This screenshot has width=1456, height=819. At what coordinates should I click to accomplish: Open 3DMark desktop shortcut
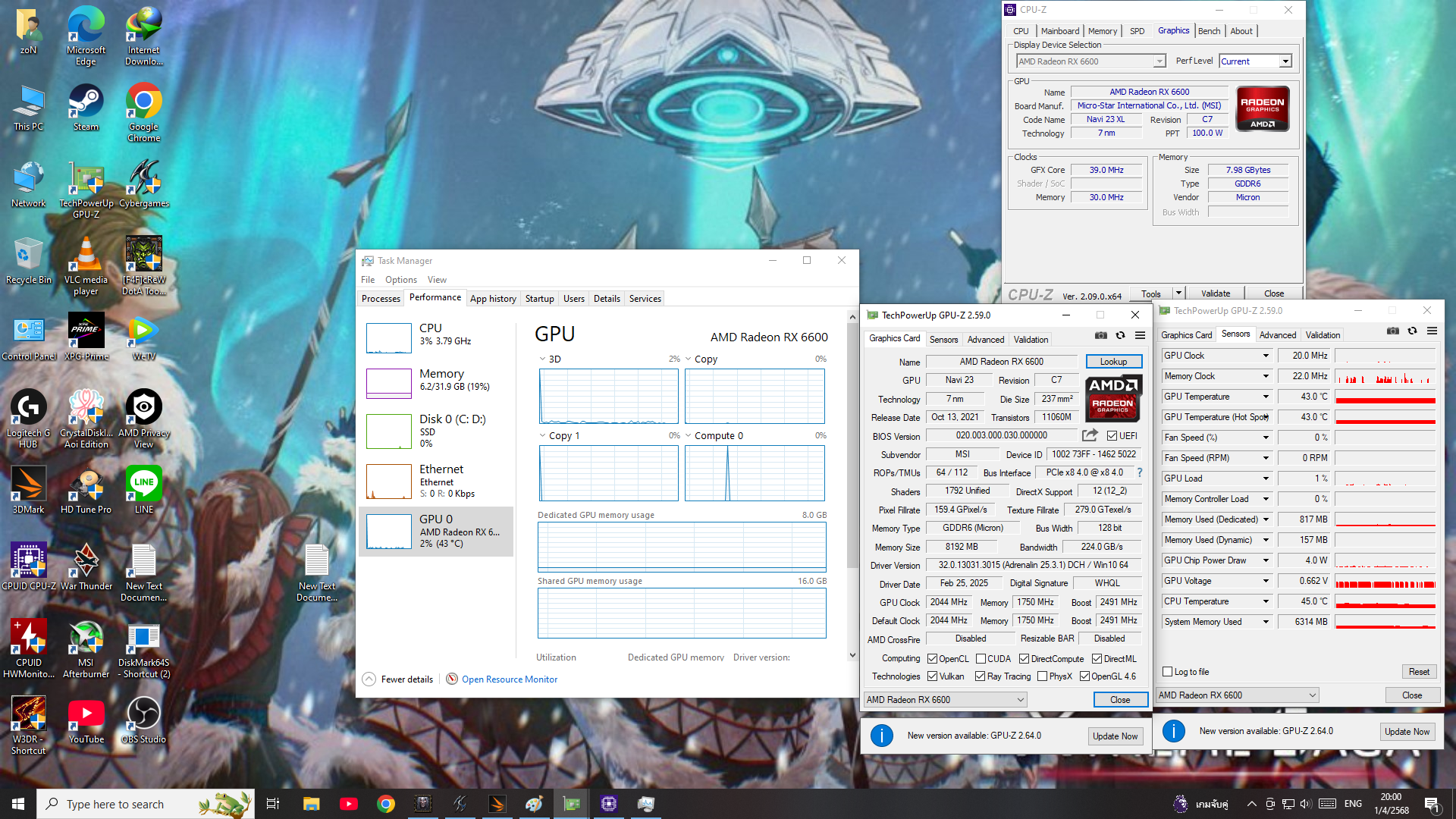point(28,491)
